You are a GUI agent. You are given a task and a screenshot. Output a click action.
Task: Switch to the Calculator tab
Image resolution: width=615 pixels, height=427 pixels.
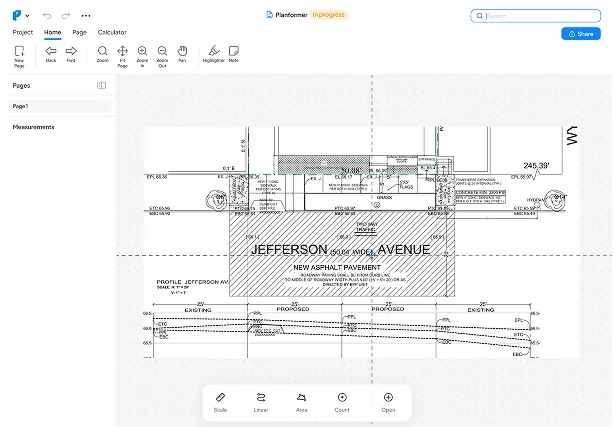[x=111, y=32]
